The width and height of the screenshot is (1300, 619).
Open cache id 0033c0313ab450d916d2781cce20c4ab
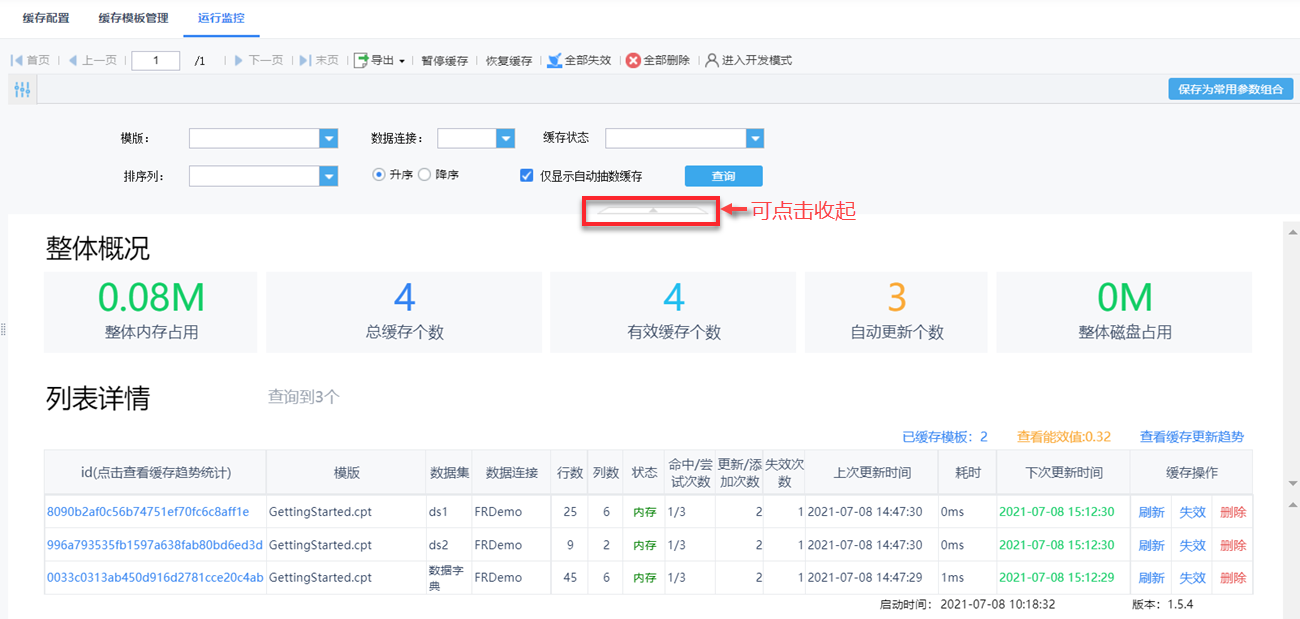tap(155, 578)
